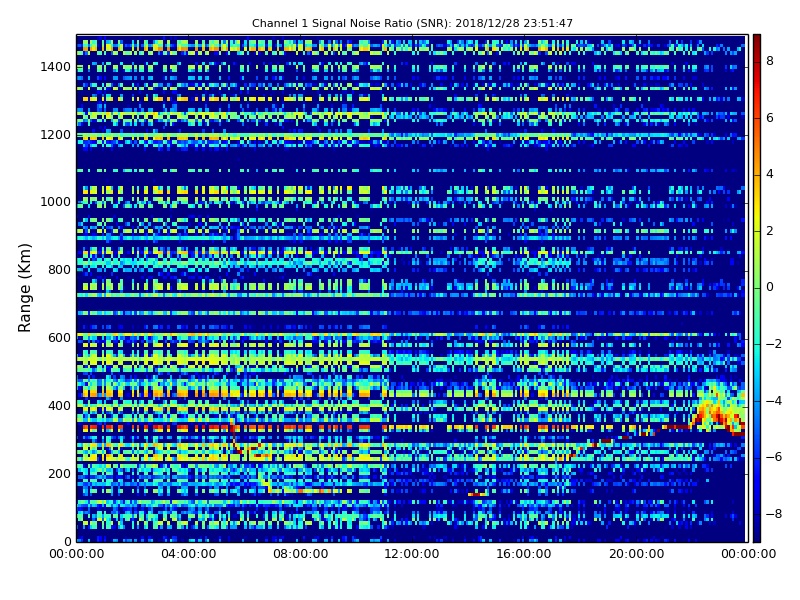Click the 08:00:00 time axis label
Viewport: 800px width, 600px height.
point(301,554)
